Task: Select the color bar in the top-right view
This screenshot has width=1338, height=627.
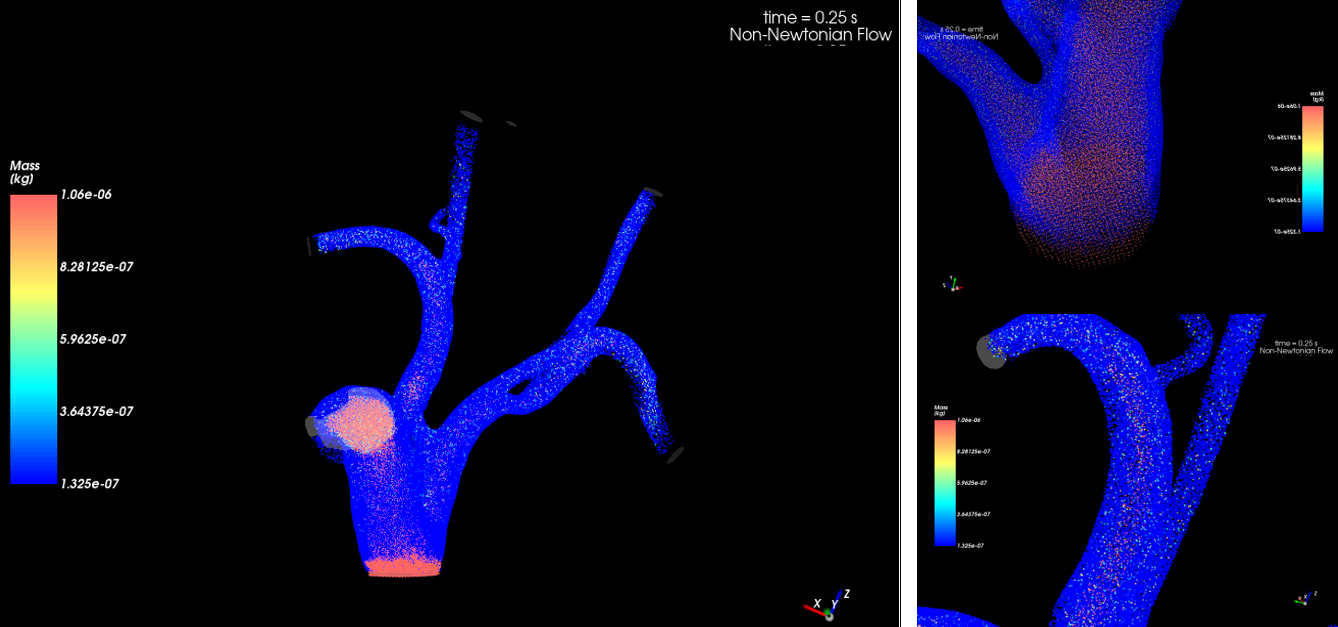Action: click(x=1313, y=168)
